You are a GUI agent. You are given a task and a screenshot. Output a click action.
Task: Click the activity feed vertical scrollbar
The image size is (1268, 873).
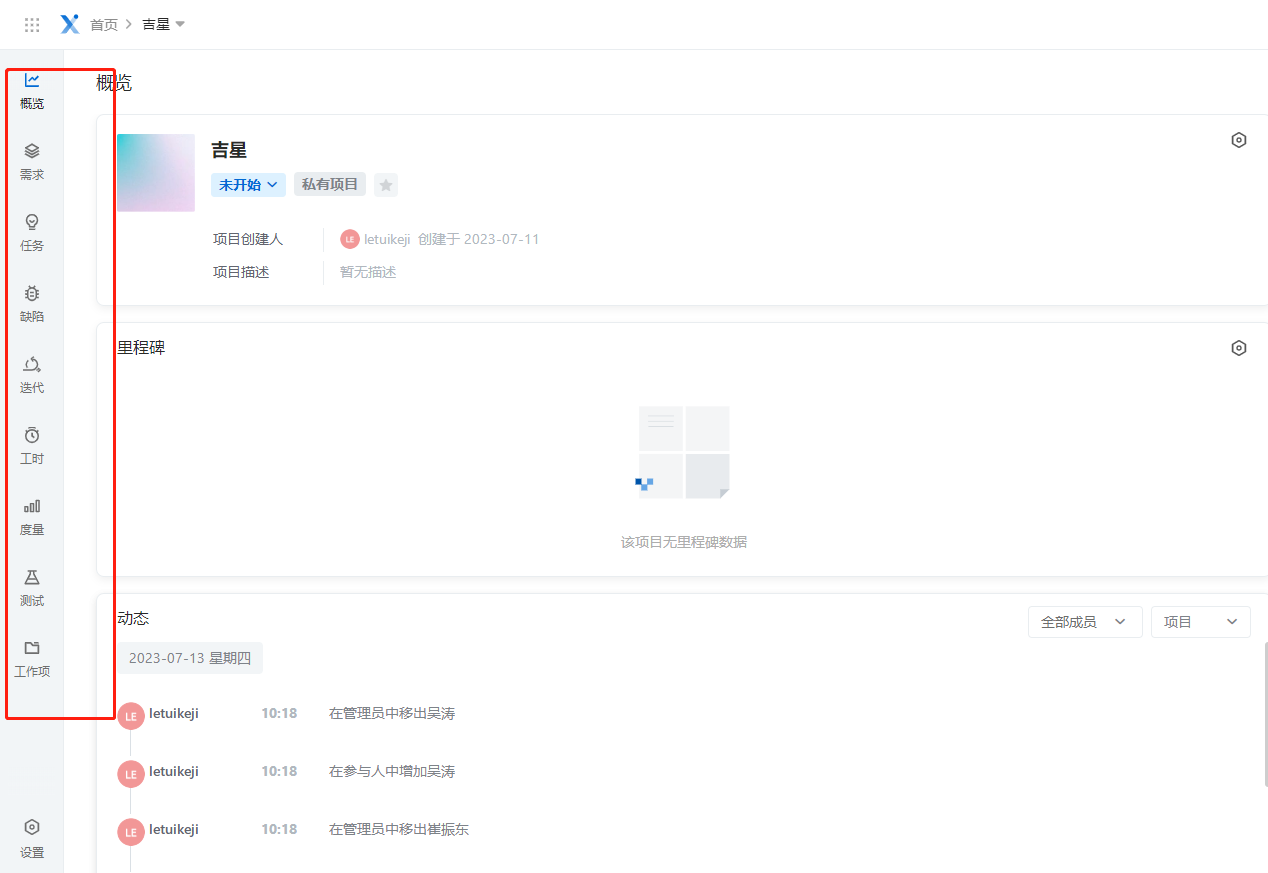(1264, 714)
